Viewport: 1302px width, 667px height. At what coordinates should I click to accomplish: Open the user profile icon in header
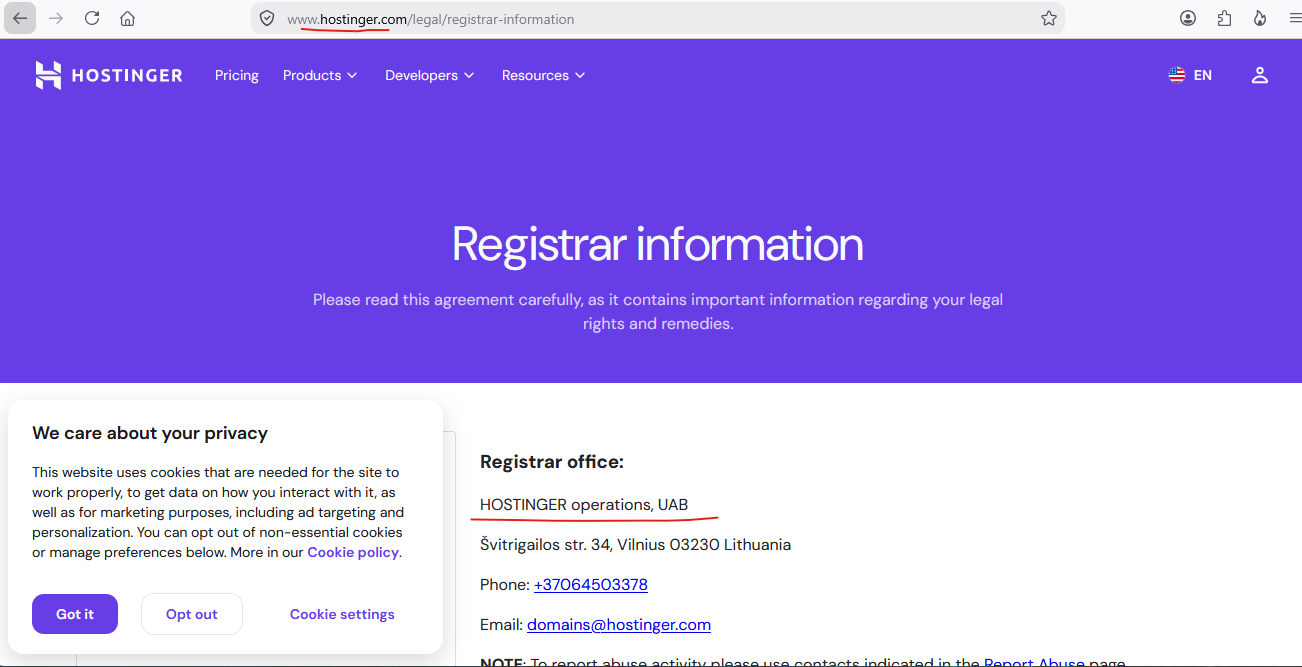tap(1260, 75)
